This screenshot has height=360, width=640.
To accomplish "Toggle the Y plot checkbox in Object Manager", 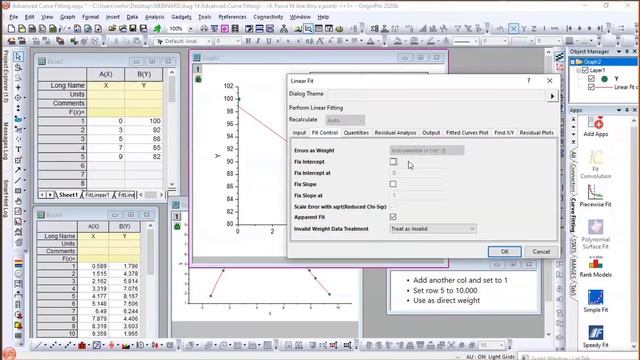I will (591, 78).
